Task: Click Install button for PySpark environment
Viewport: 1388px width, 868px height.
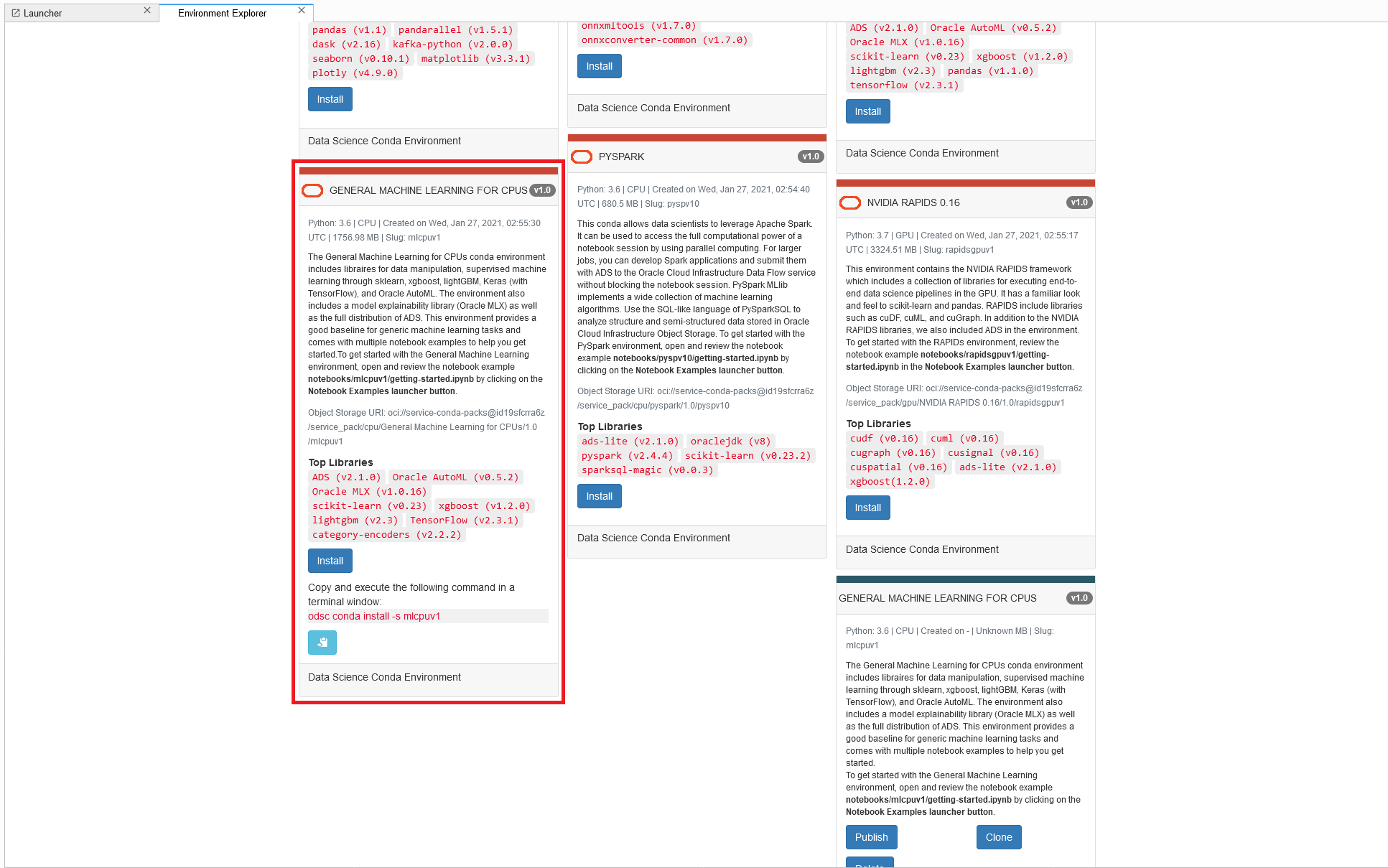Action: (x=599, y=496)
